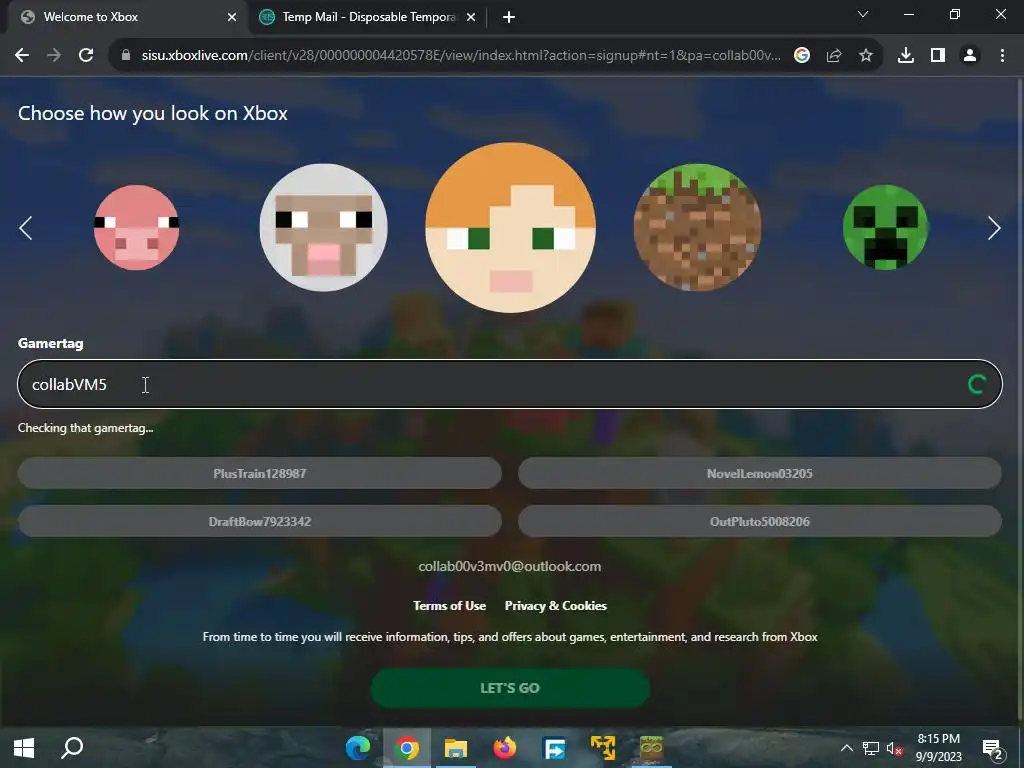
Task: Use suggested gamertag DraftBow7923342
Action: click(x=259, y=521)
